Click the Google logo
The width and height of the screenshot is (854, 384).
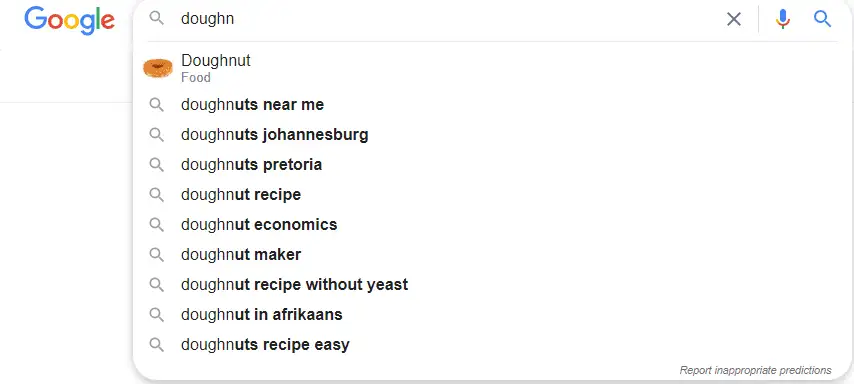click(x=69, y=20)
